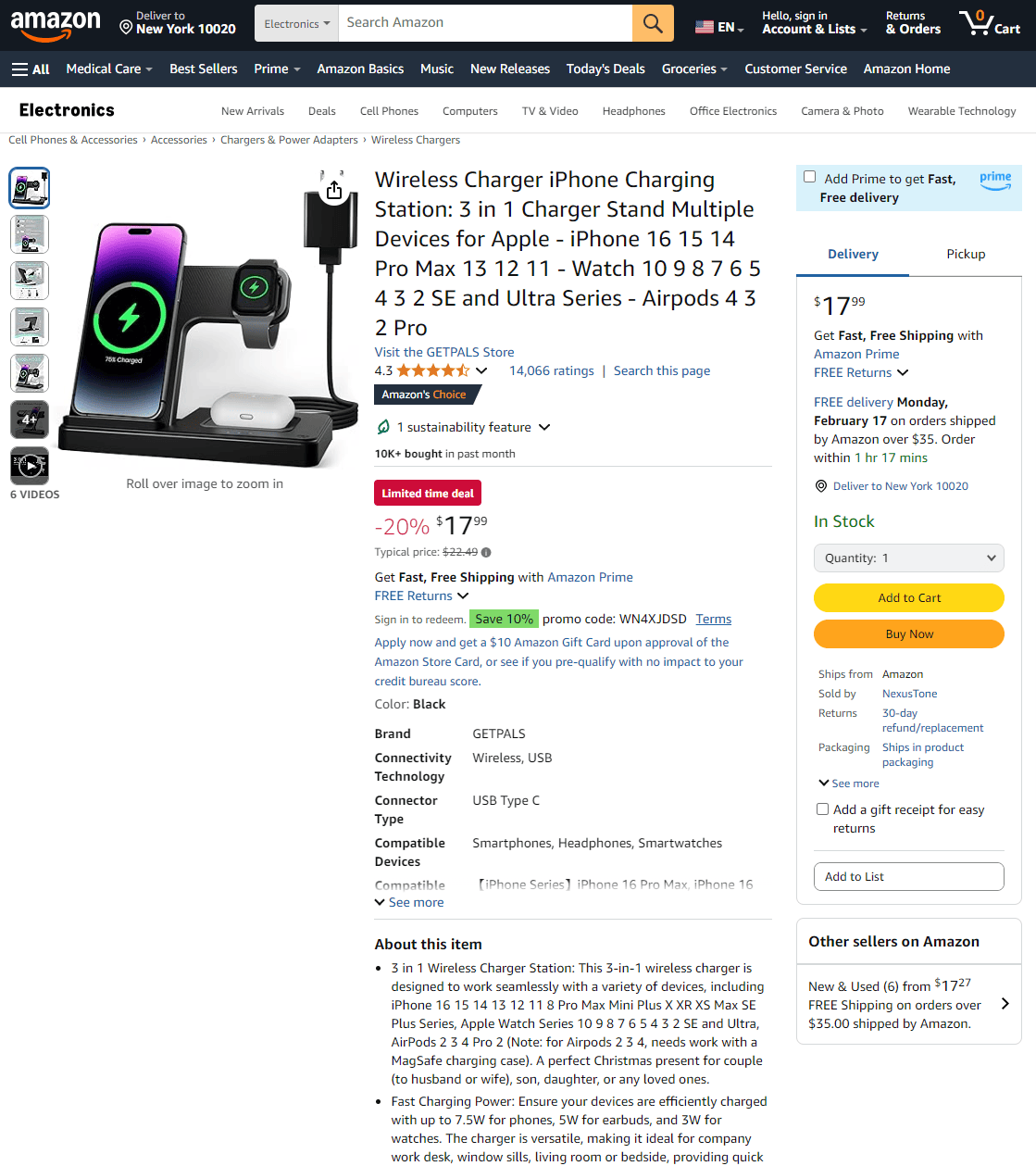Click the Search Amazon input field
1036x1166 pixels.
pos(485,23)
